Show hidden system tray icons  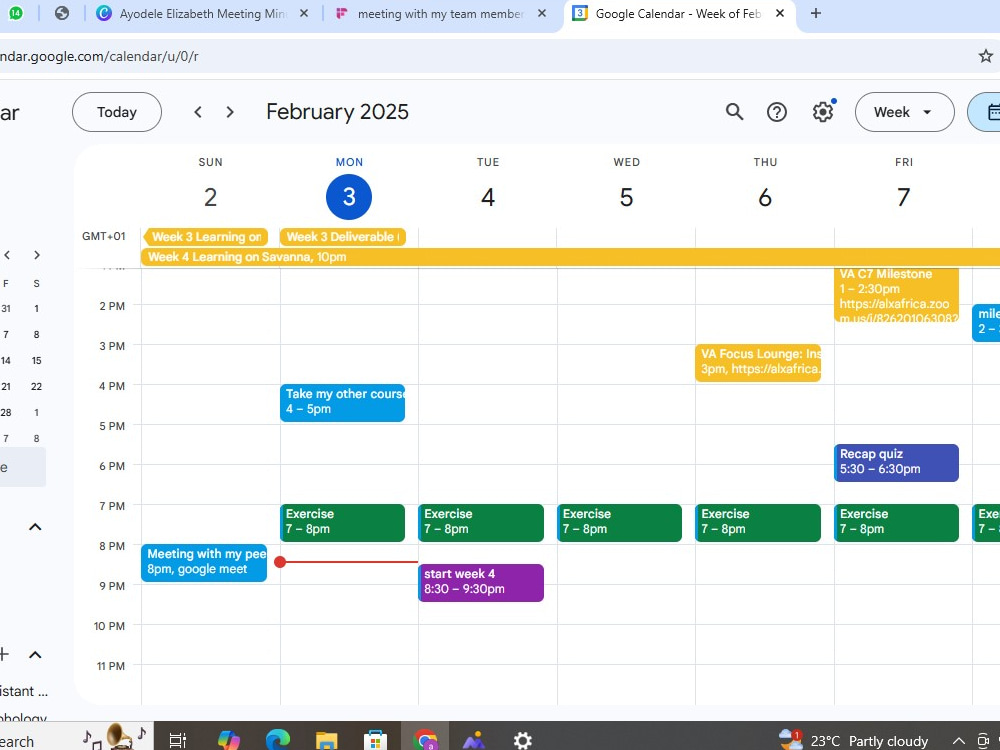pos(958,740)
